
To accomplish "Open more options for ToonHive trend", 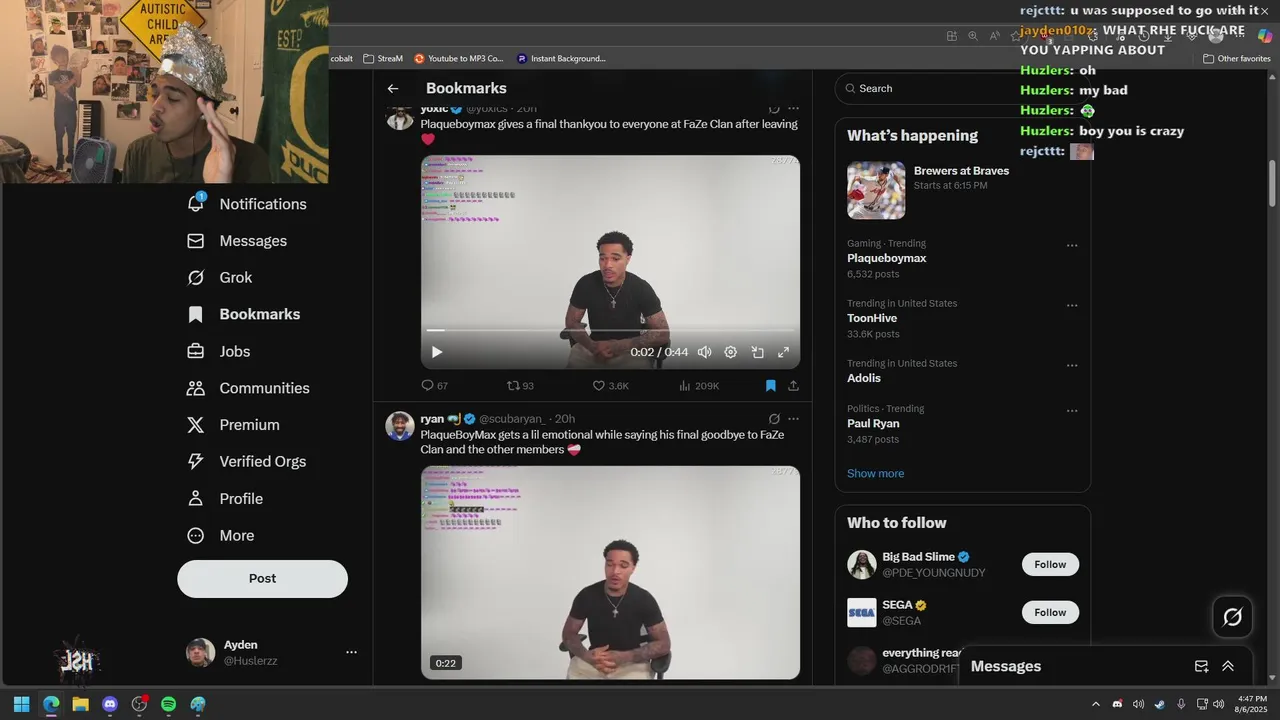I will tap(1072, 305).
